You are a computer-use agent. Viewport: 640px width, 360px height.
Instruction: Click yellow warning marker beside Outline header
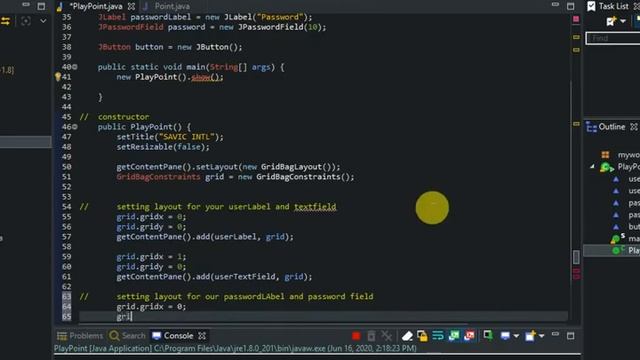(x=576, y=124)
